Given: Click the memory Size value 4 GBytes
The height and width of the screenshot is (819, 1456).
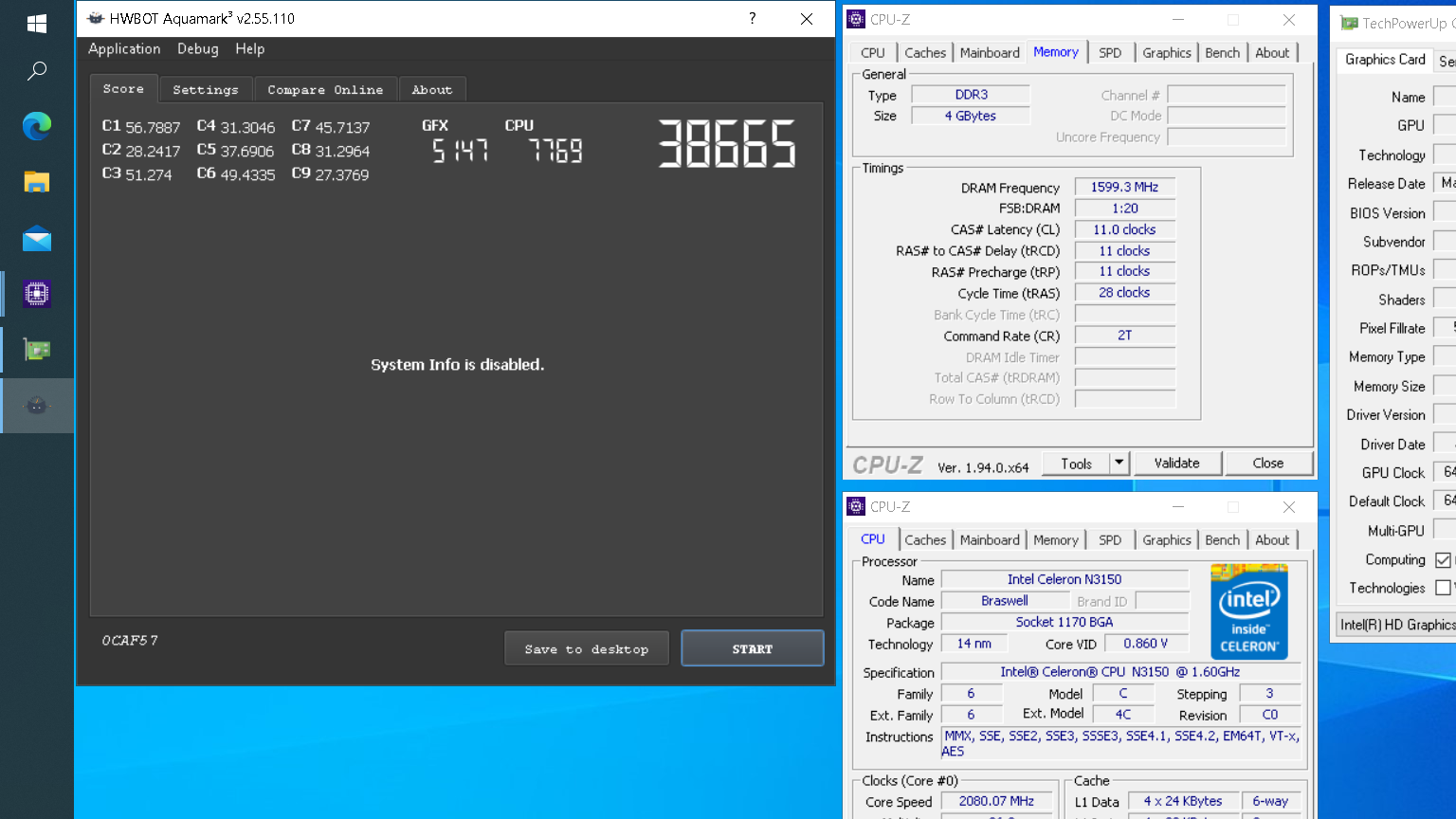Looking at the screenshot, I should click(x=971, y=116).
